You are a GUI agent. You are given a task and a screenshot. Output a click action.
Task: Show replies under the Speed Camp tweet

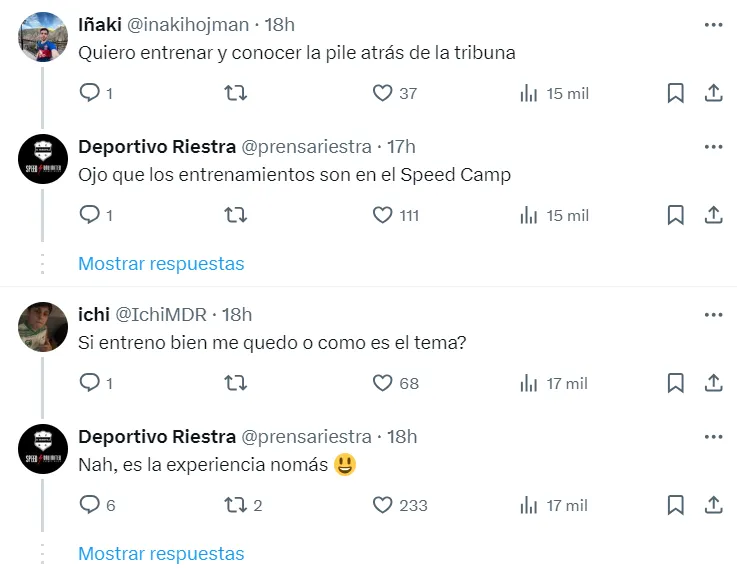coord(161,264)
